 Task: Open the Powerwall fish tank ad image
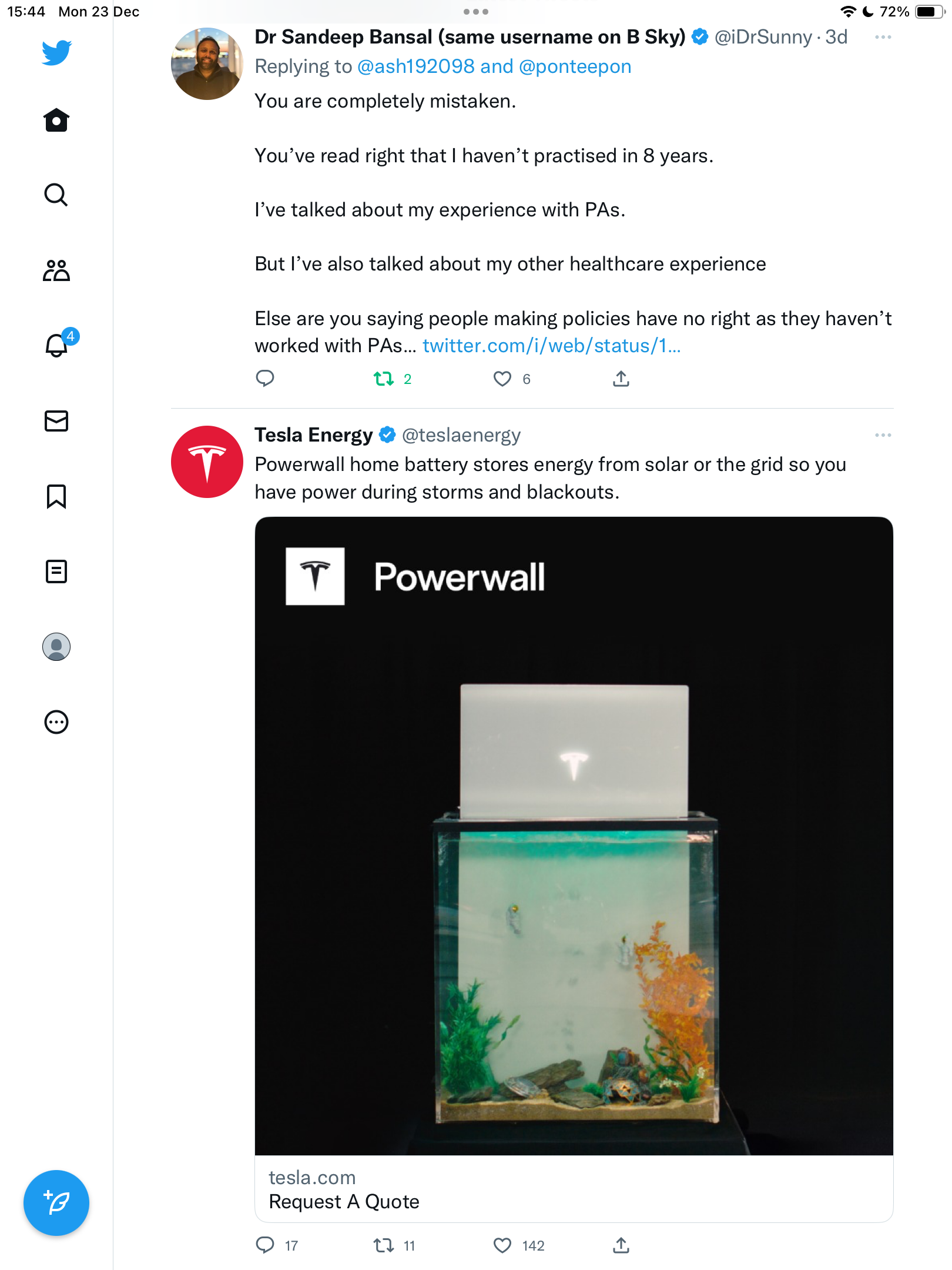[x=574, y=836]
